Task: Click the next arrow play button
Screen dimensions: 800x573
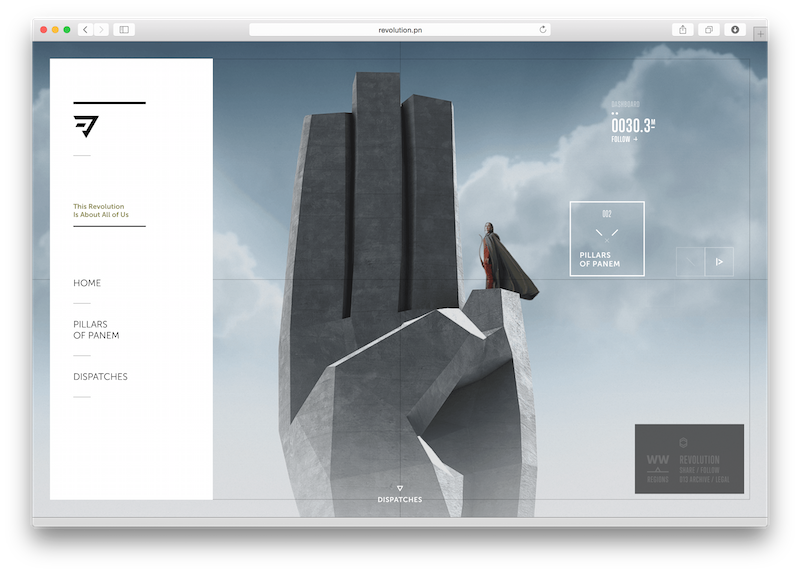Action: (719, 262)
